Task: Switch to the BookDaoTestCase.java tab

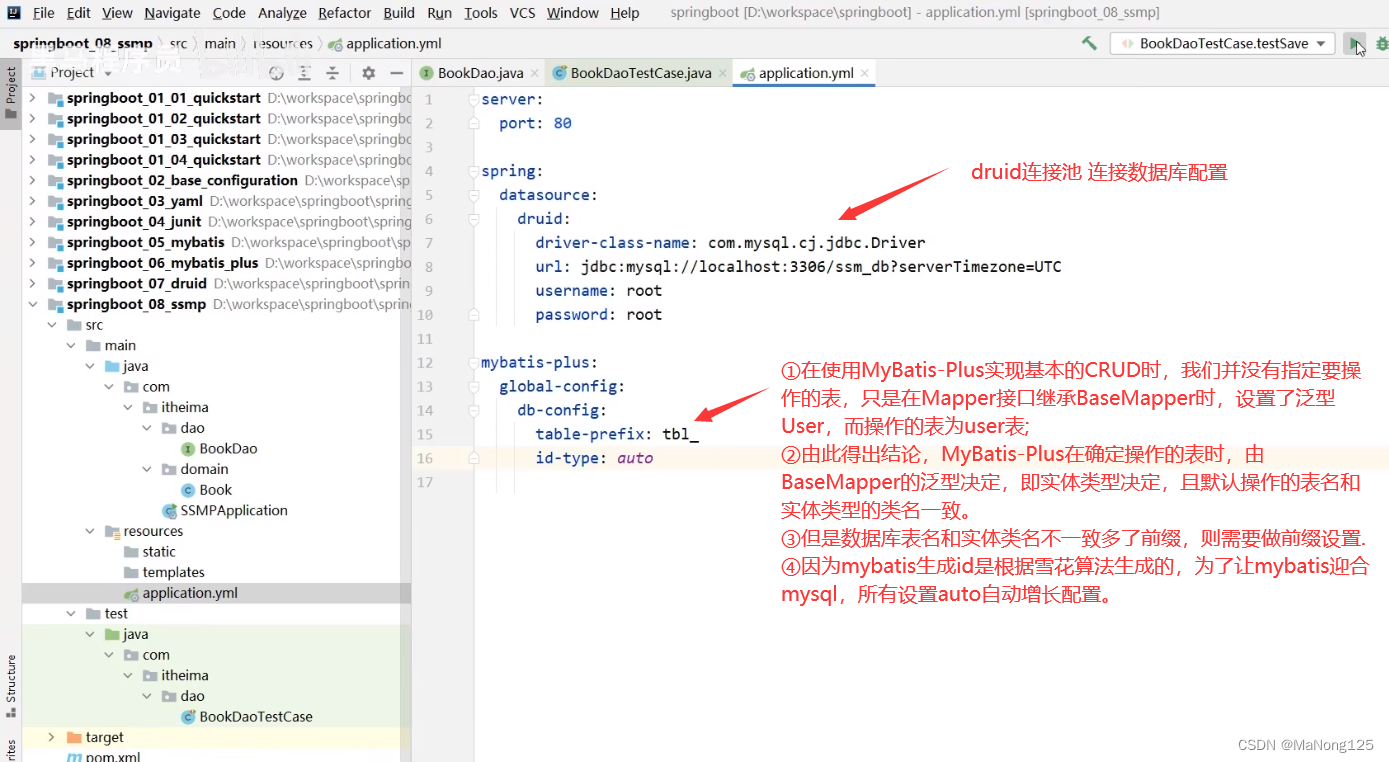Action: click(x=641, y=73)
